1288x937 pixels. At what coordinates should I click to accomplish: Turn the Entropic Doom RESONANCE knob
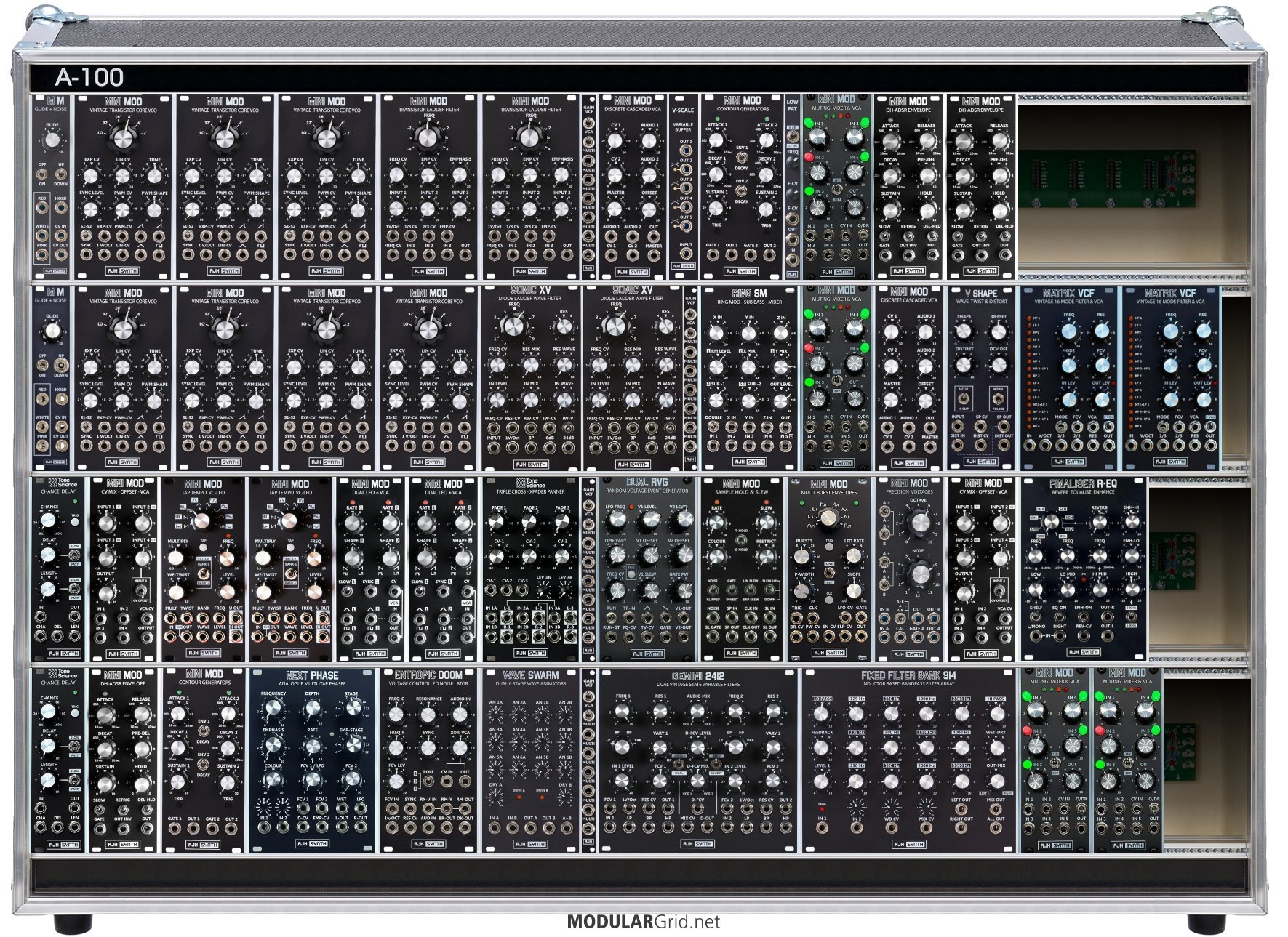pyautogui.click(x=428, y=715)
